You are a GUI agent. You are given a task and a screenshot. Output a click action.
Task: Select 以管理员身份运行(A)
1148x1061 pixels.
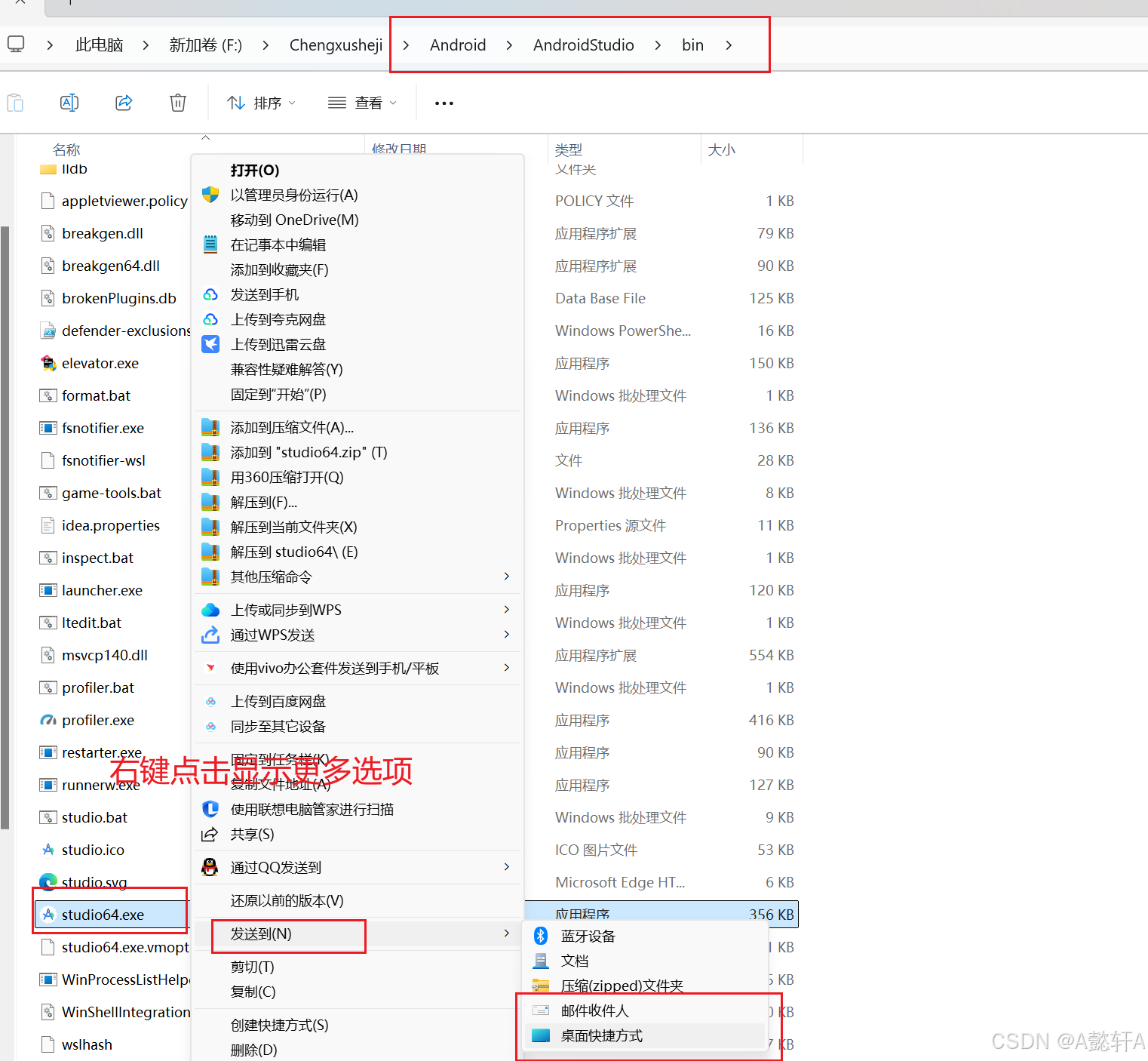point(358,195)
